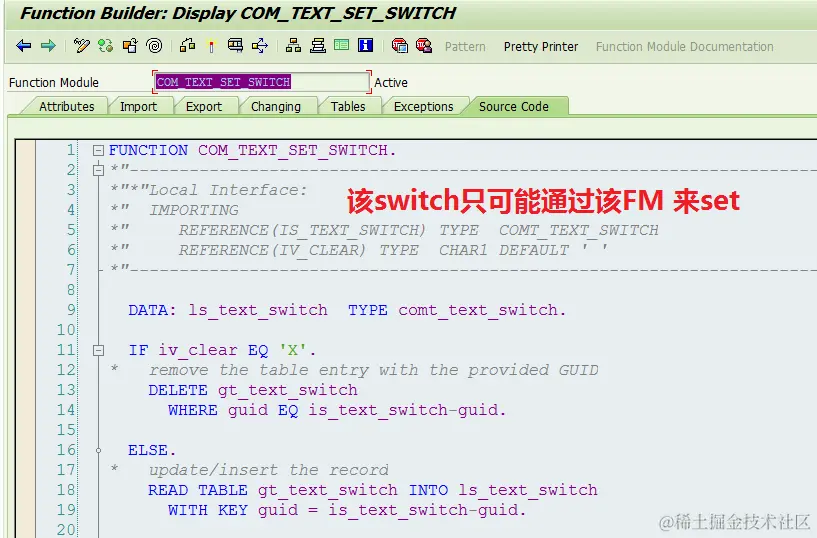Viewport: 817px width, 538px height.
Task: Run the syntax Check icon
Action: (187, 46)
